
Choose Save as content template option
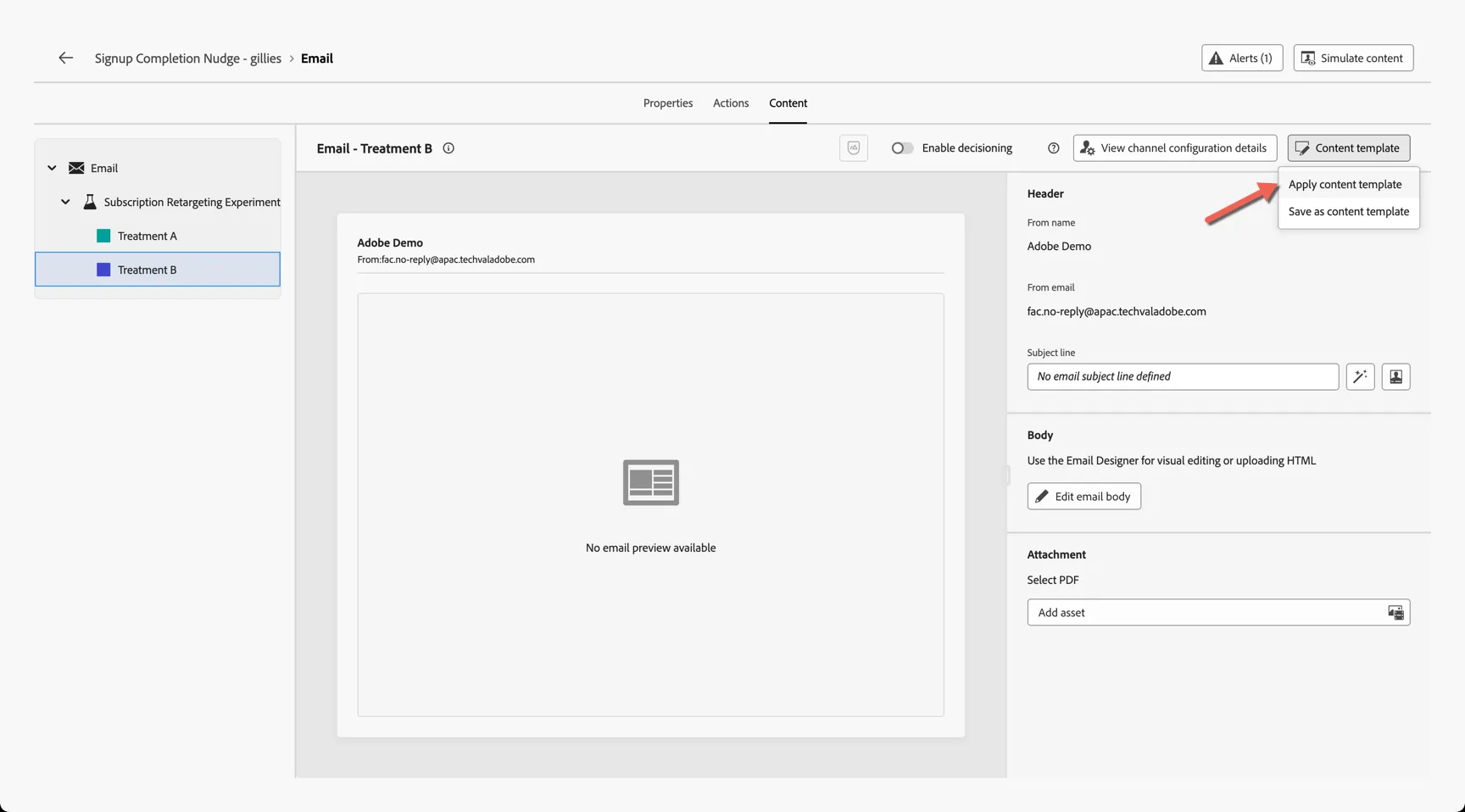pos(1348,211)
